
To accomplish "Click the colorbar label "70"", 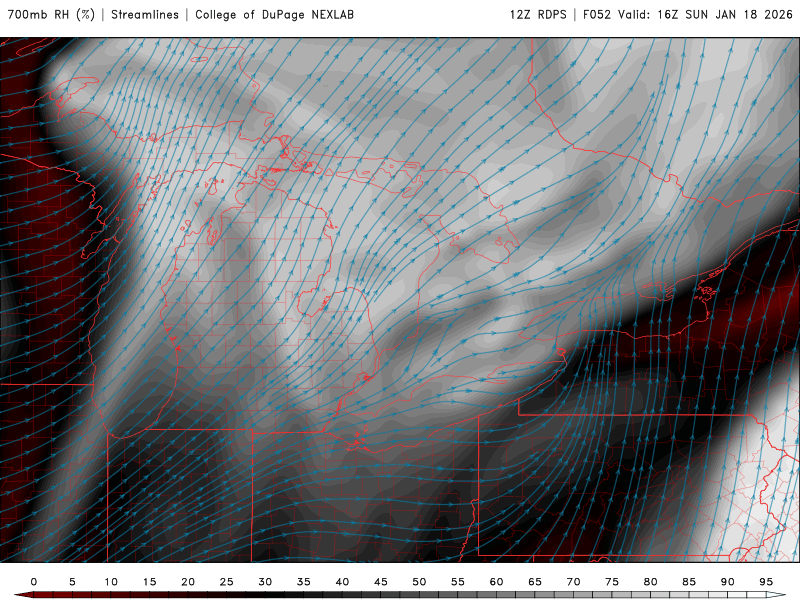I will click(573, 582).
